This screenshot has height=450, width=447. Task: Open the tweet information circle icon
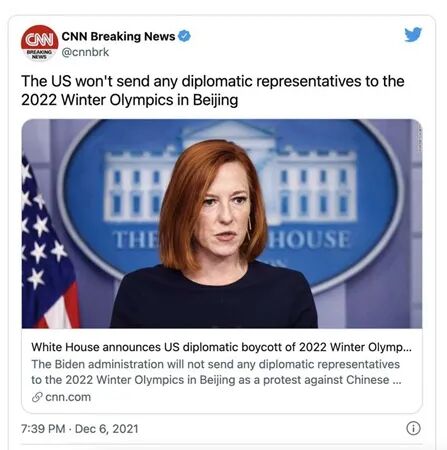pyautogui.click(x=413, y=428)
